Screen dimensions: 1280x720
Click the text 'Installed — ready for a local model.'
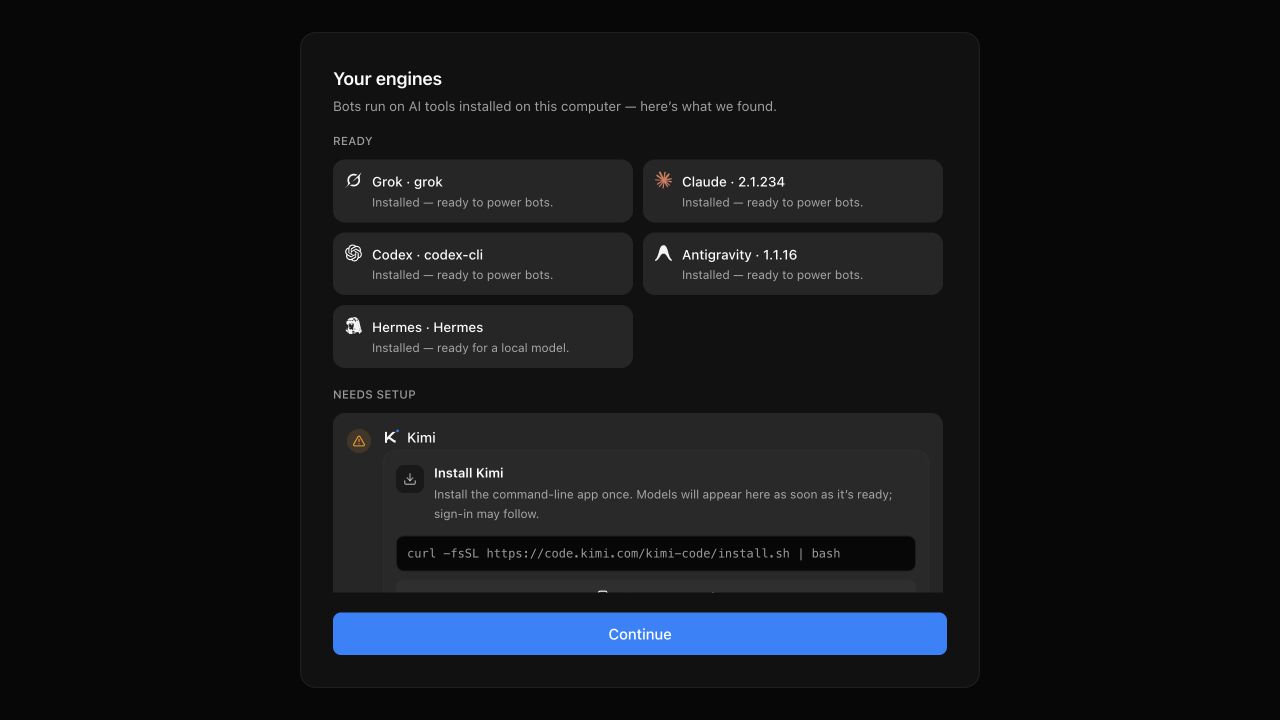pos(471,348)
